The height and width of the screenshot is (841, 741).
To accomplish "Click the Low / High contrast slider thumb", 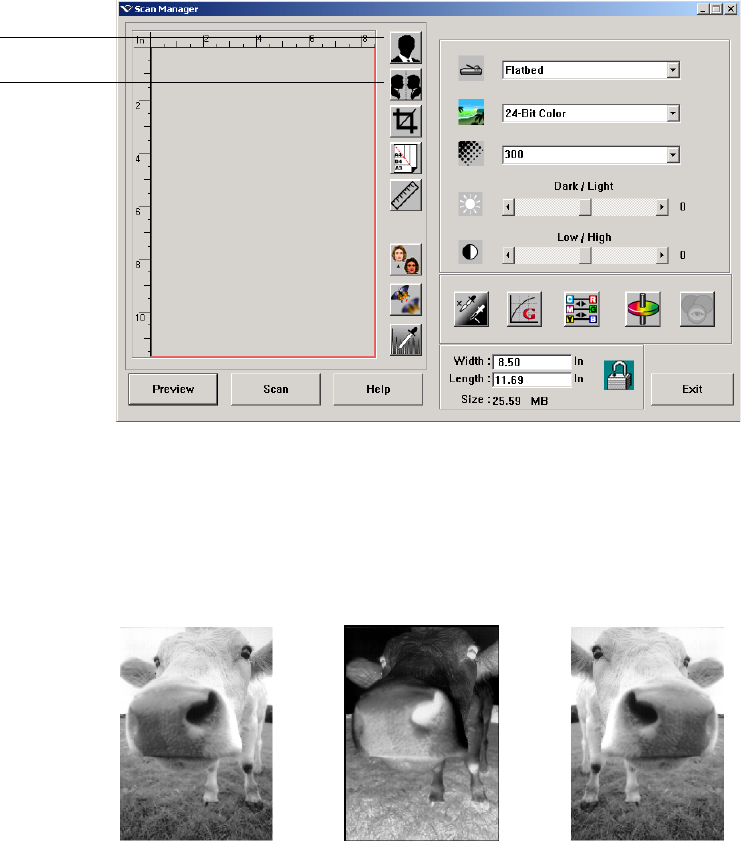I will (585, 255).
